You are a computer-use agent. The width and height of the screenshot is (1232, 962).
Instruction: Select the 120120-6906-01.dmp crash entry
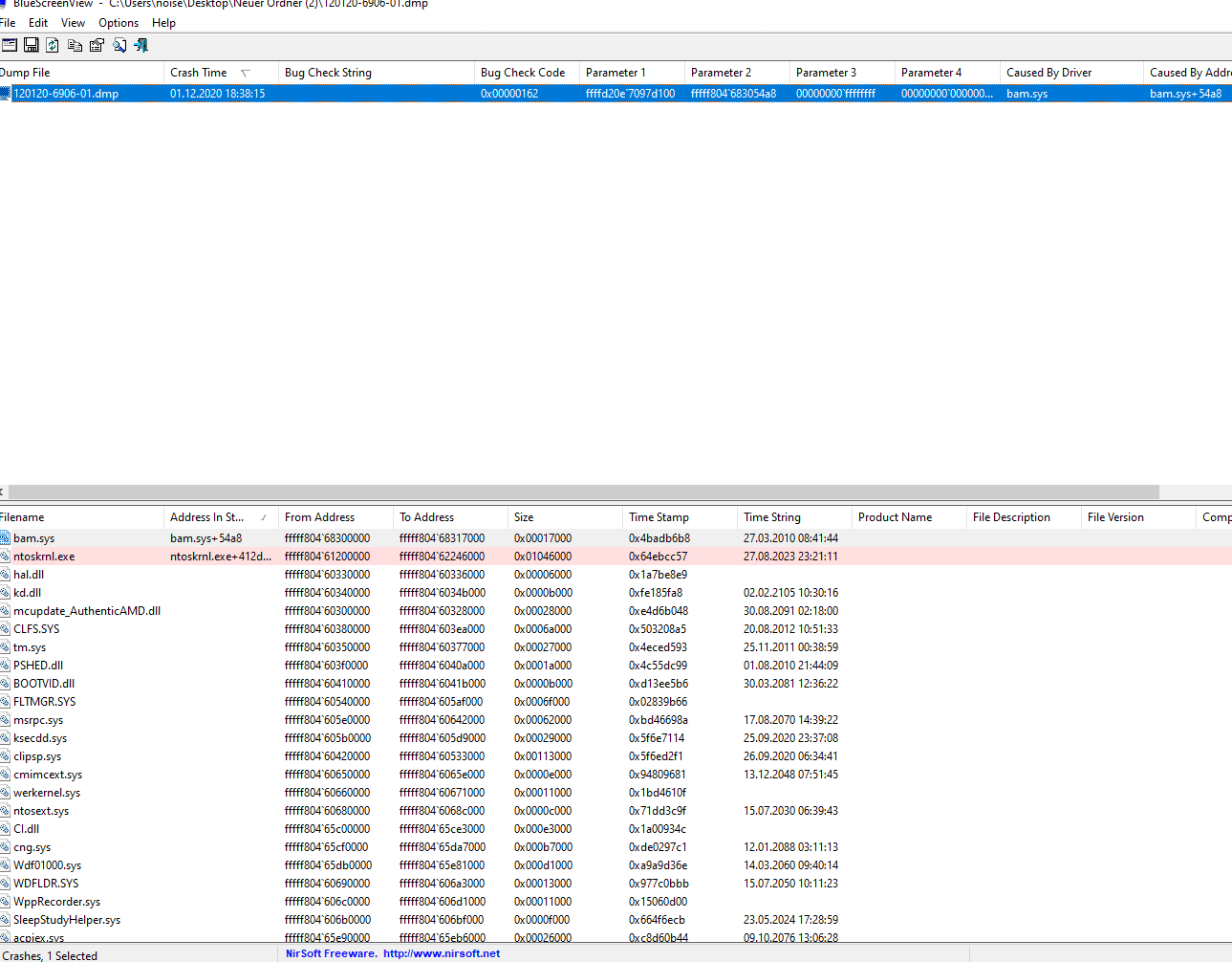coord(616,94)
